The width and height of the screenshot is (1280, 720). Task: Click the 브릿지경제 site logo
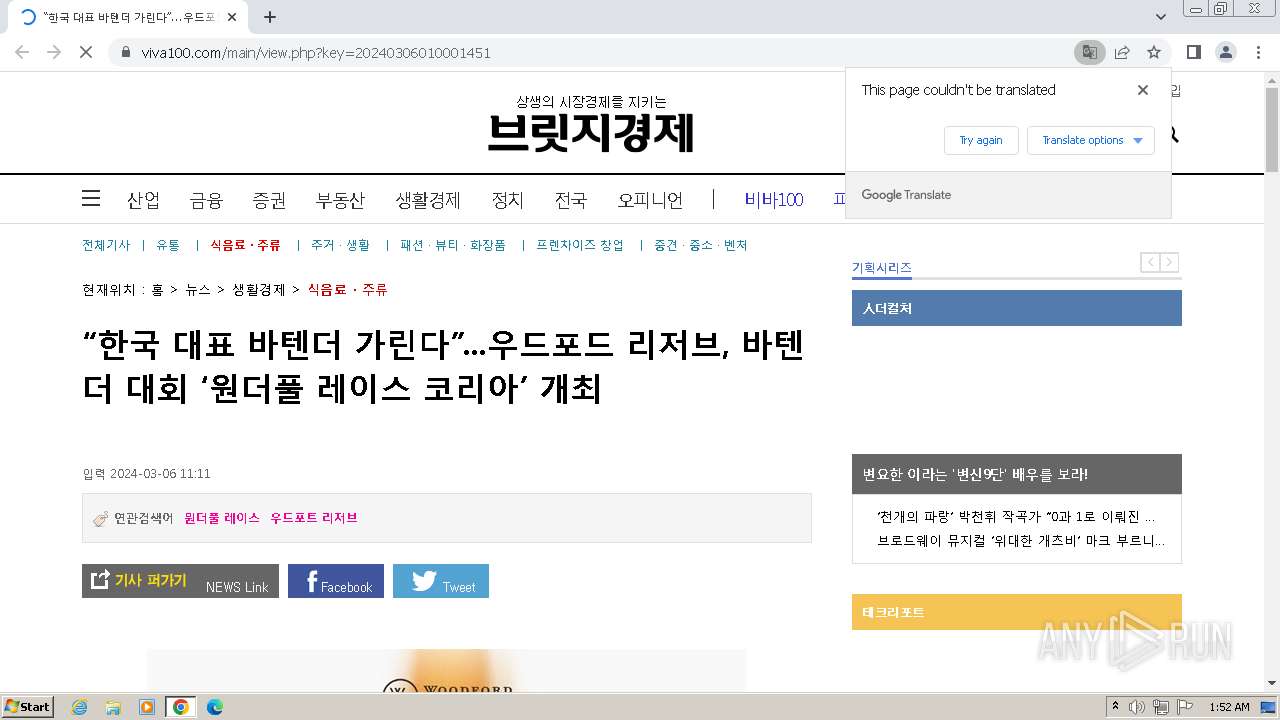coord(591,131)
